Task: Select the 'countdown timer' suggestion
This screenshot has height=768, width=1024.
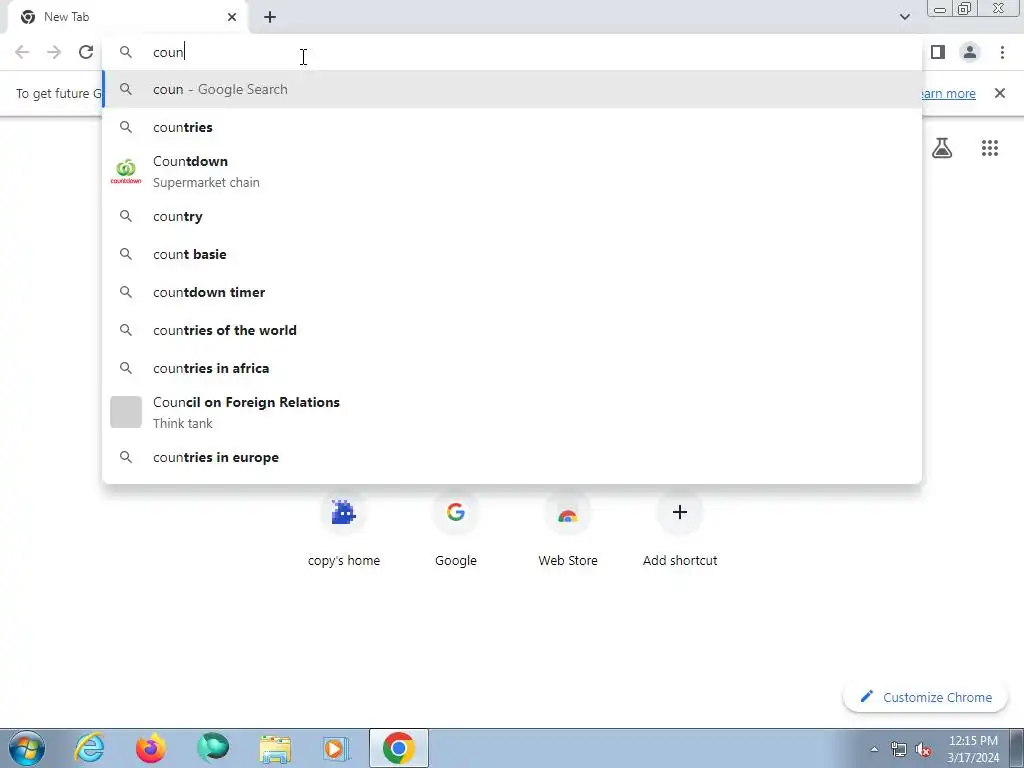Action: [512, 292]
